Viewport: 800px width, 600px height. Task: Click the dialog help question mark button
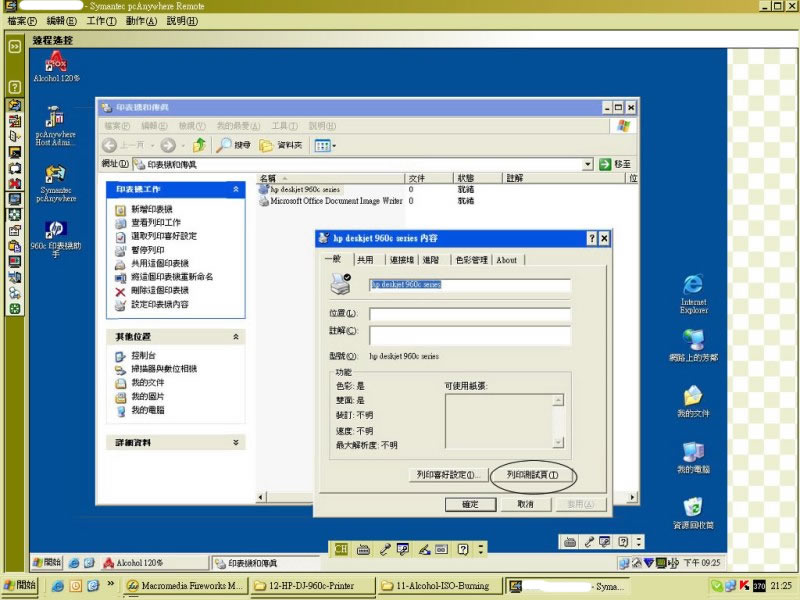[x=592, y=238]
